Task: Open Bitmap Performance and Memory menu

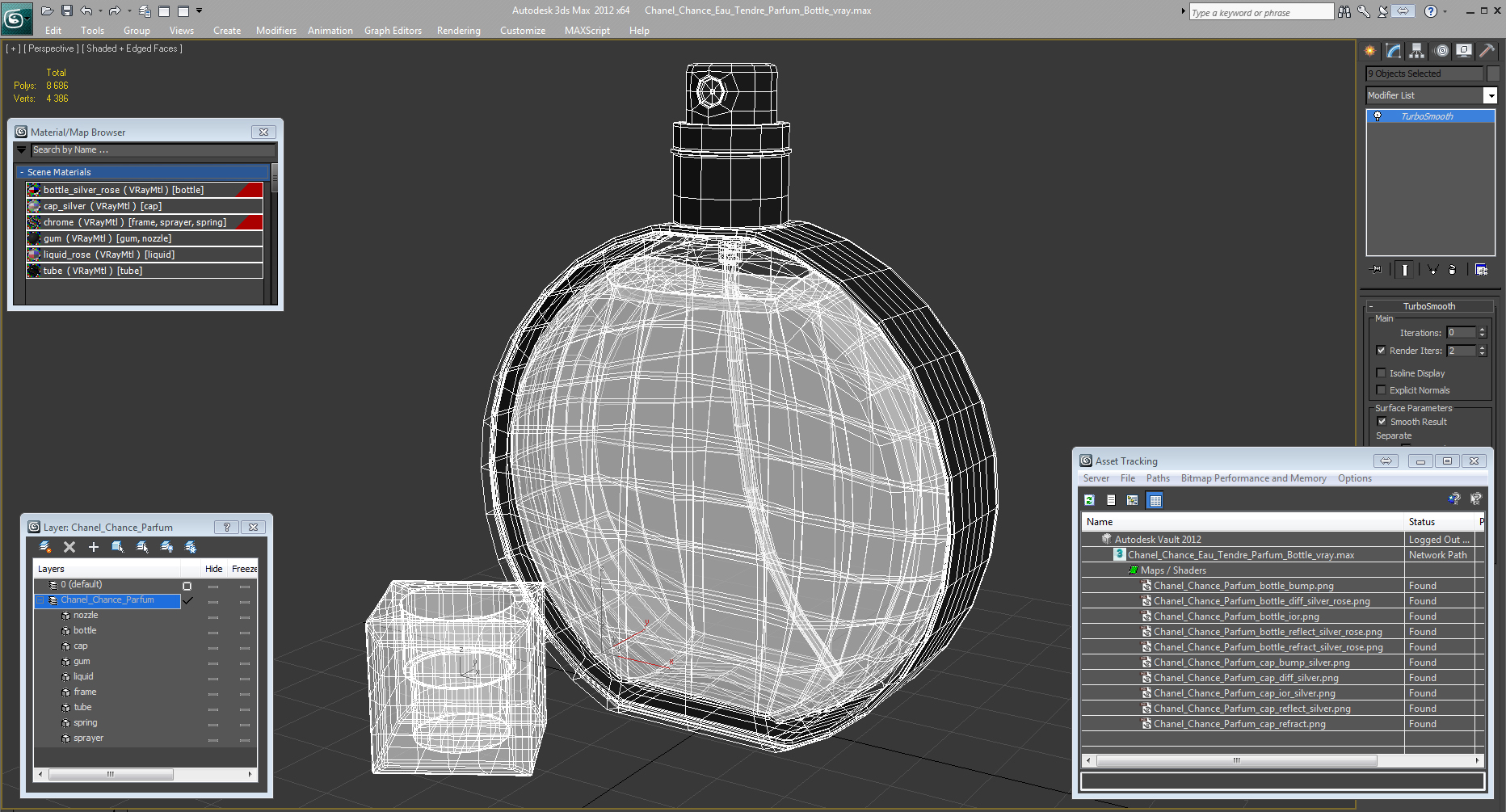Action: coord(1253,478)
